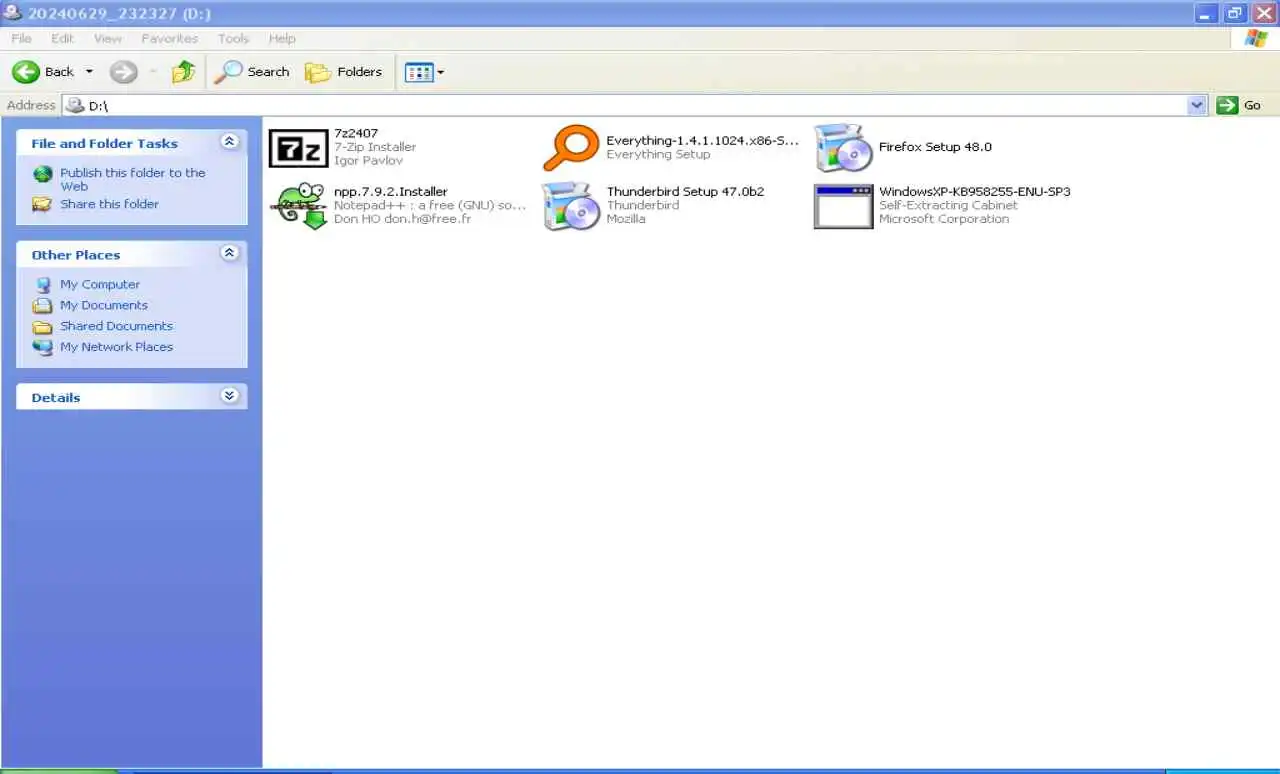Image resolution: width=1280 pixels, height=774 pixels.
Task: Open the Help menu
Action: click(282, 38)
